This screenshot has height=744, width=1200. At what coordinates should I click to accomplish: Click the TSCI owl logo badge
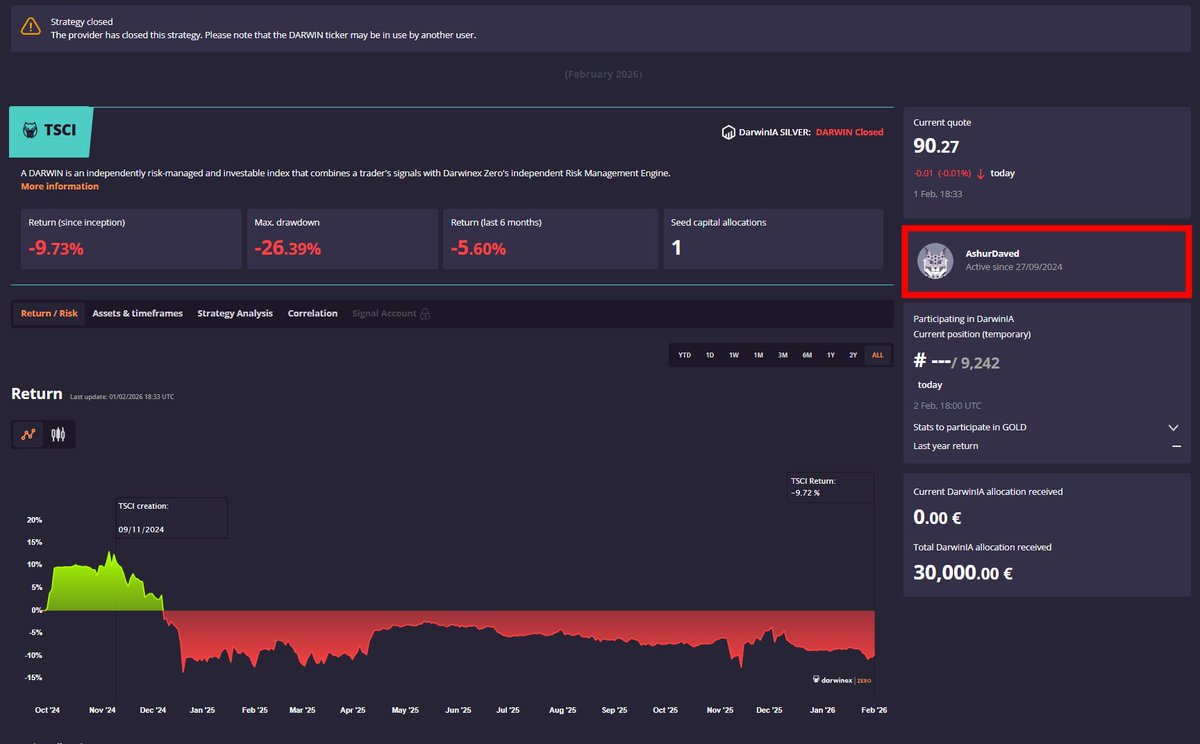click(x=50, y=132)
